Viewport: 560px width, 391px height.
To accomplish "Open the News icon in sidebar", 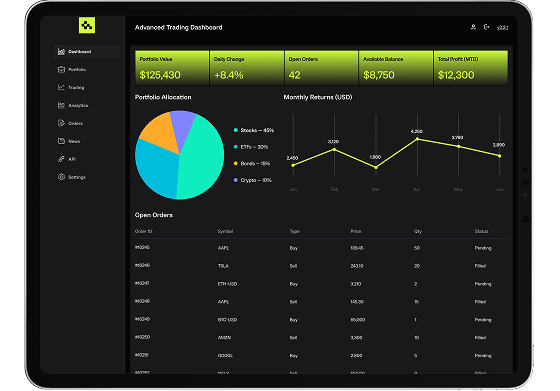I will point(61,141).
